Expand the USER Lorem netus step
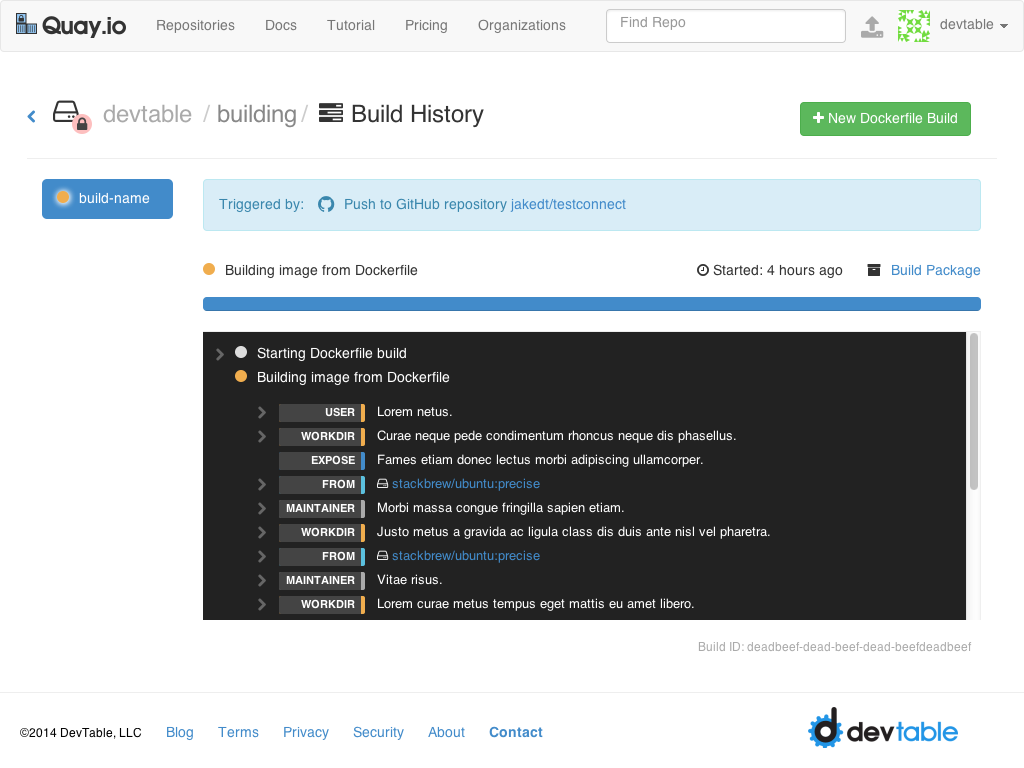This screenshot has height=768, width=1024. click(x=262, y=412)
